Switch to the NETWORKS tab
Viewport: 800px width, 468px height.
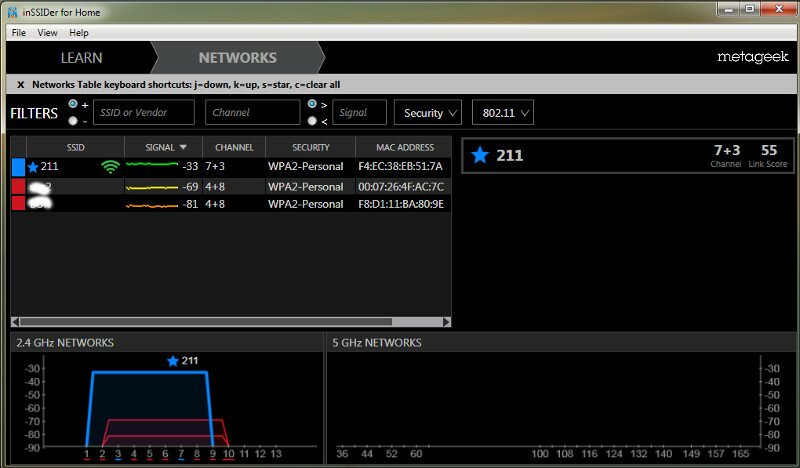tap(238, 58)
